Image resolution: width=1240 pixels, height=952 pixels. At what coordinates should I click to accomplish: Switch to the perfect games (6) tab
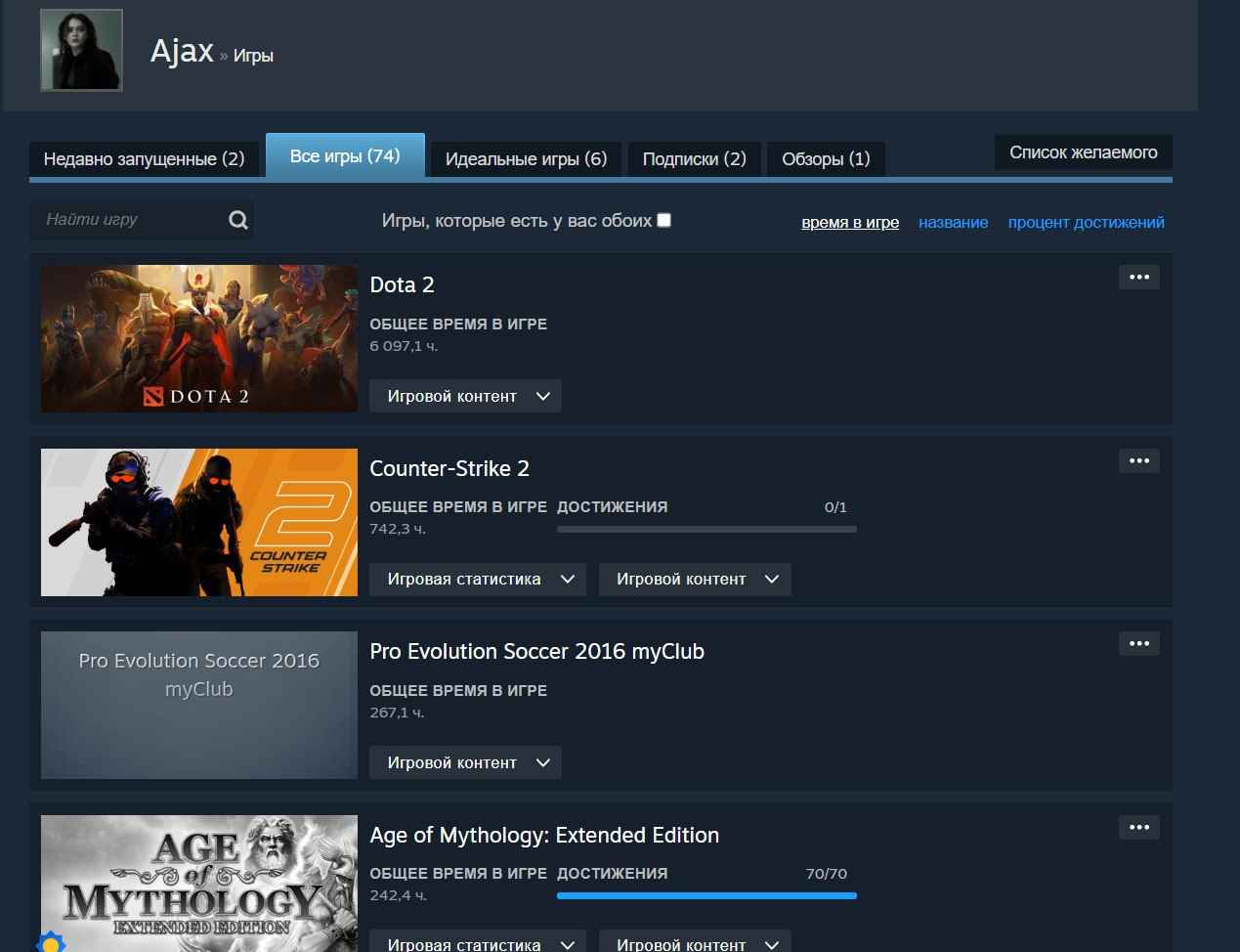526,158
